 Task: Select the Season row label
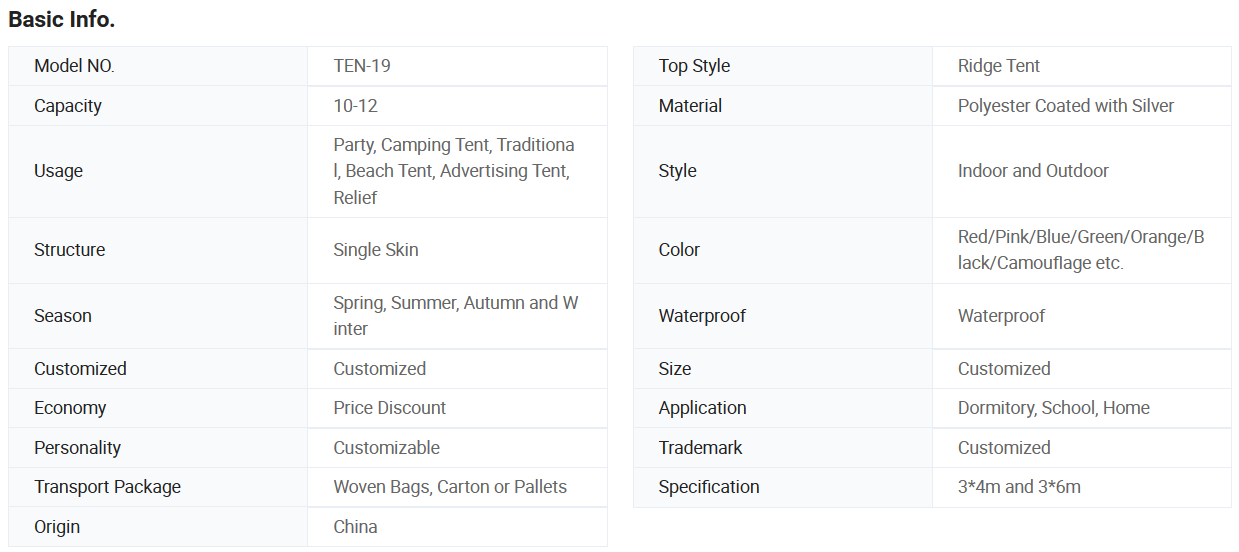pyautogui.click(x=63, y=316)
